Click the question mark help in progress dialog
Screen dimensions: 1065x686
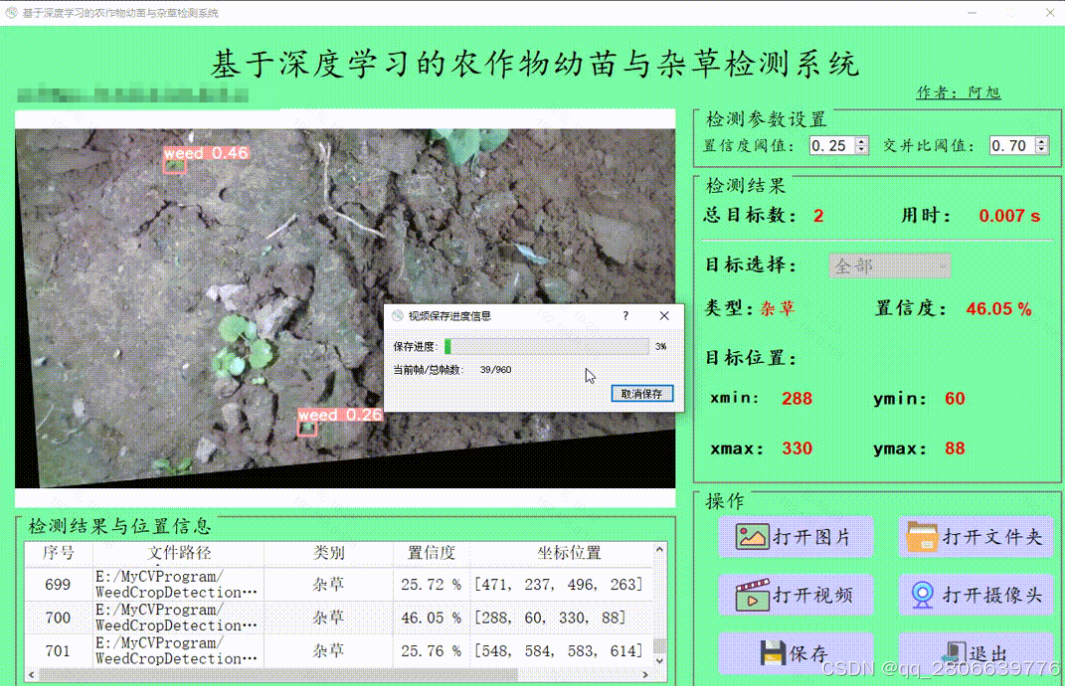coord(626,316)
